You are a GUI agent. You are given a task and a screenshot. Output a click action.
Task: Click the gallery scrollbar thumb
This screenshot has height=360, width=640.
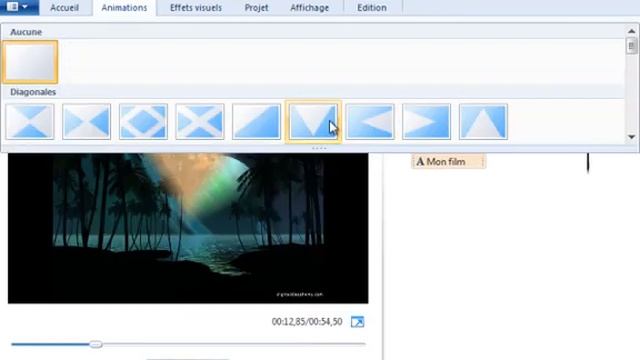(631, 46)
